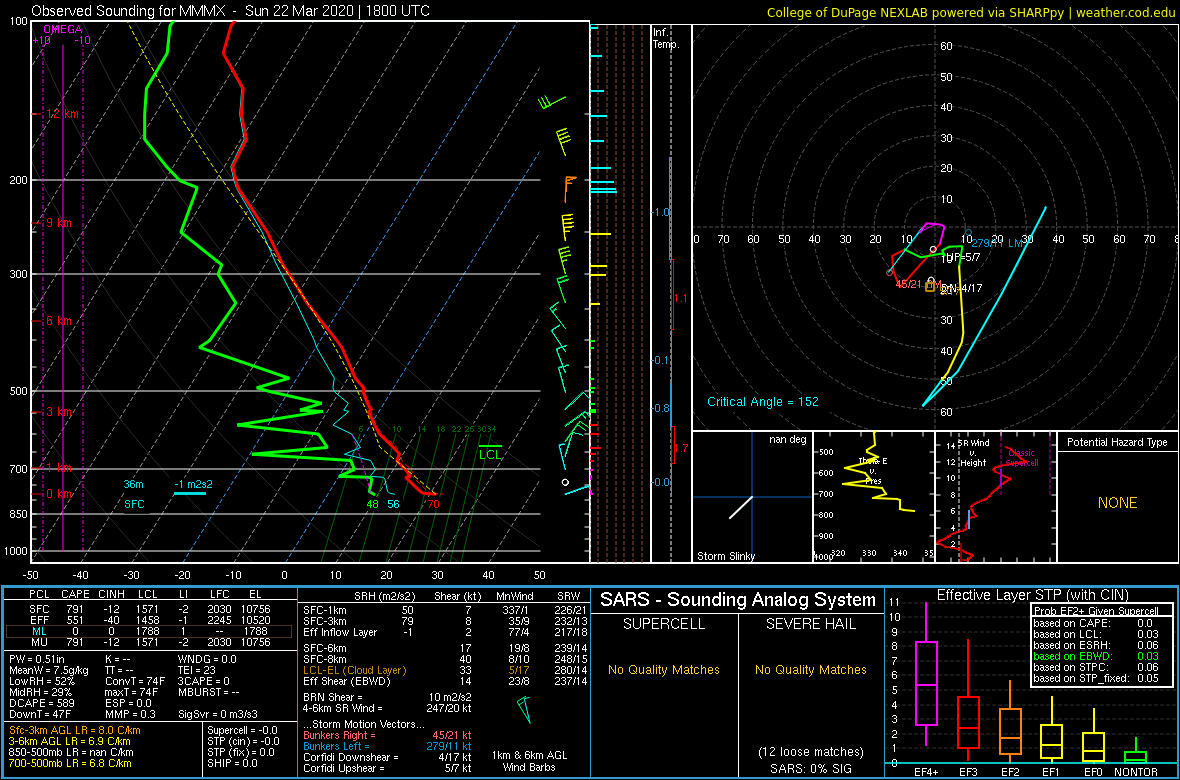
Task: Click the Critical Angle = 152 text
Action: coord(762,402)
